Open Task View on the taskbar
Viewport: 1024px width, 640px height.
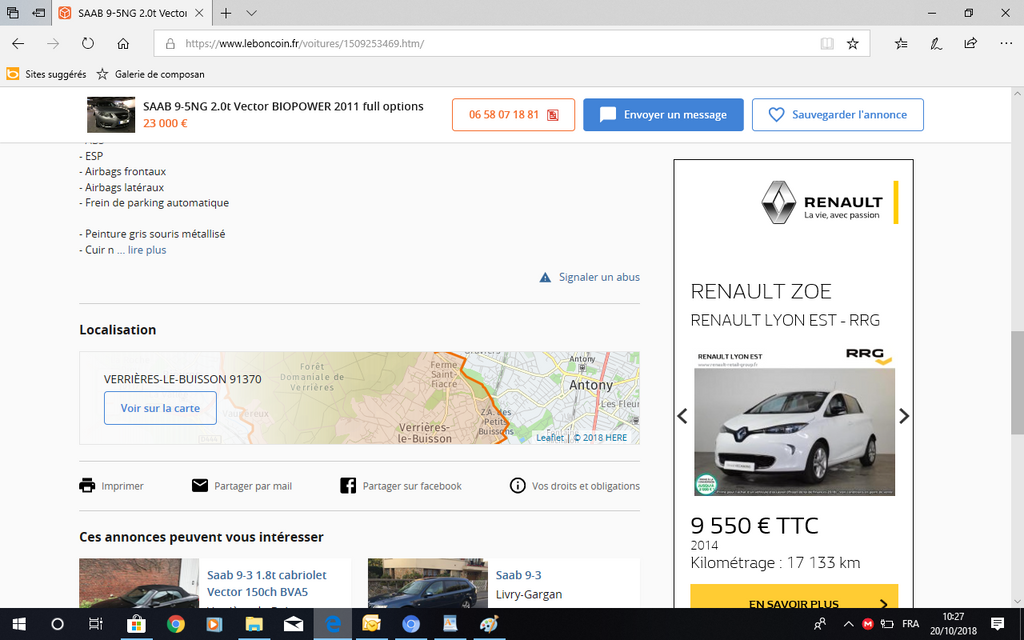click(x=95, y=624)
